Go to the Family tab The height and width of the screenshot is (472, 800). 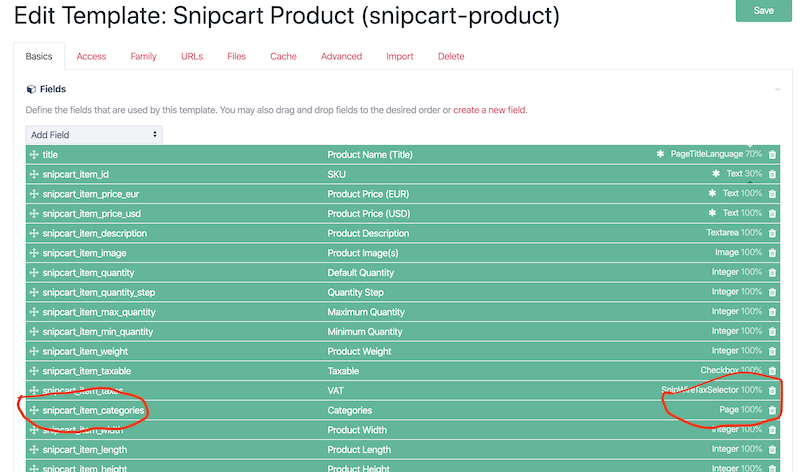pyautogui.click(x=143, y=56)
